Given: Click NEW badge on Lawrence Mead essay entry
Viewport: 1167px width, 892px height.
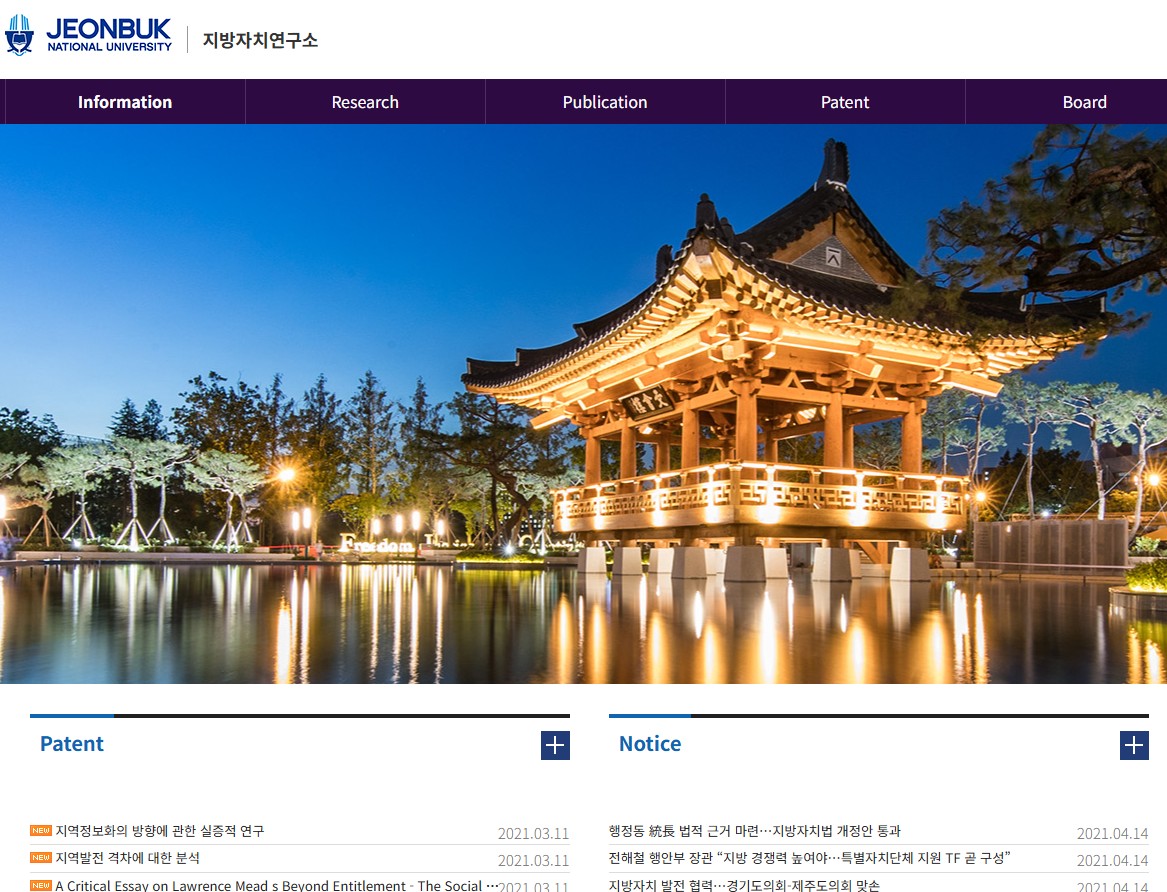Looking at the screenshot, I should (x=40, y=885).
